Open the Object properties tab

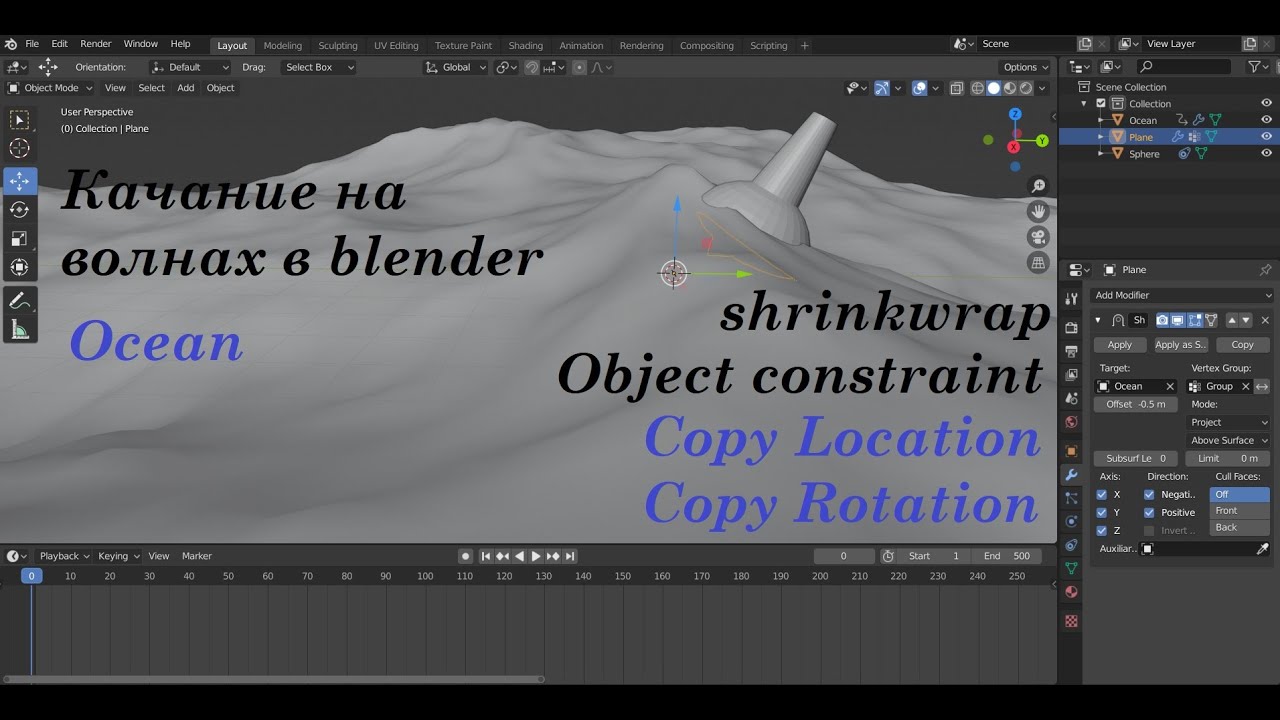pyautogui.click(x=1071, y=451)
